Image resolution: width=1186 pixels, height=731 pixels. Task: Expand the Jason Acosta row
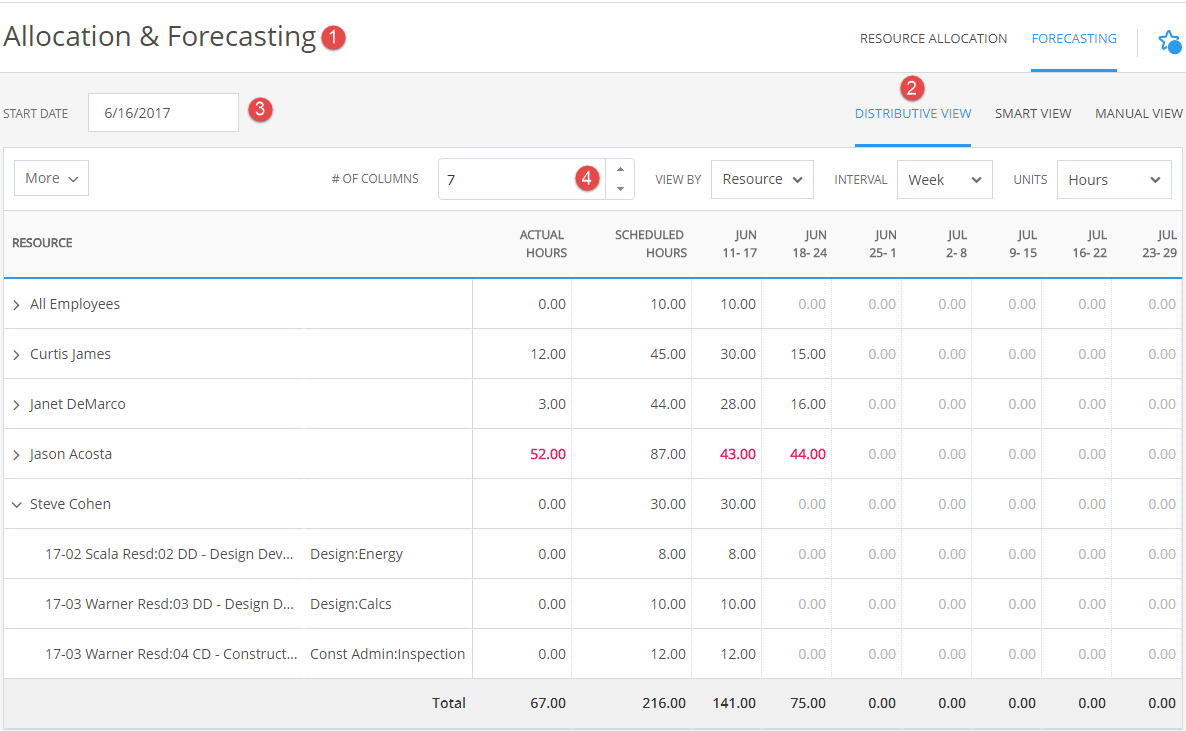[18, 453]
